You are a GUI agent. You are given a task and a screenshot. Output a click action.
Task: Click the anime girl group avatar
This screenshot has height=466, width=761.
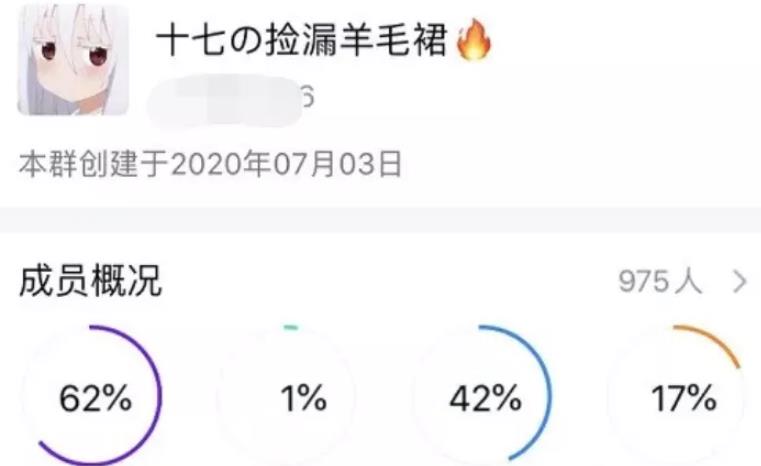pos(72,60)
